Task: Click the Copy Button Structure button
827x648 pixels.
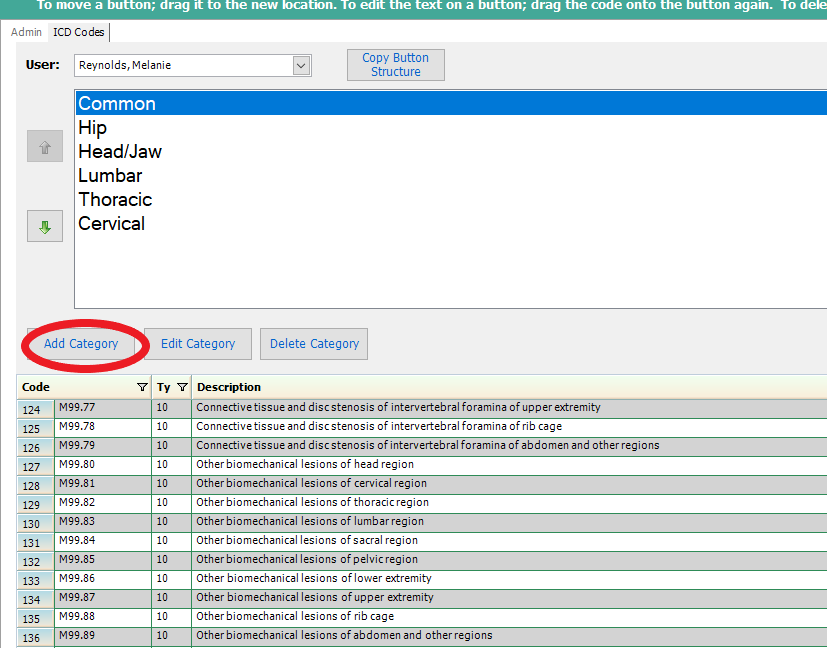Action: coord(395,65)
